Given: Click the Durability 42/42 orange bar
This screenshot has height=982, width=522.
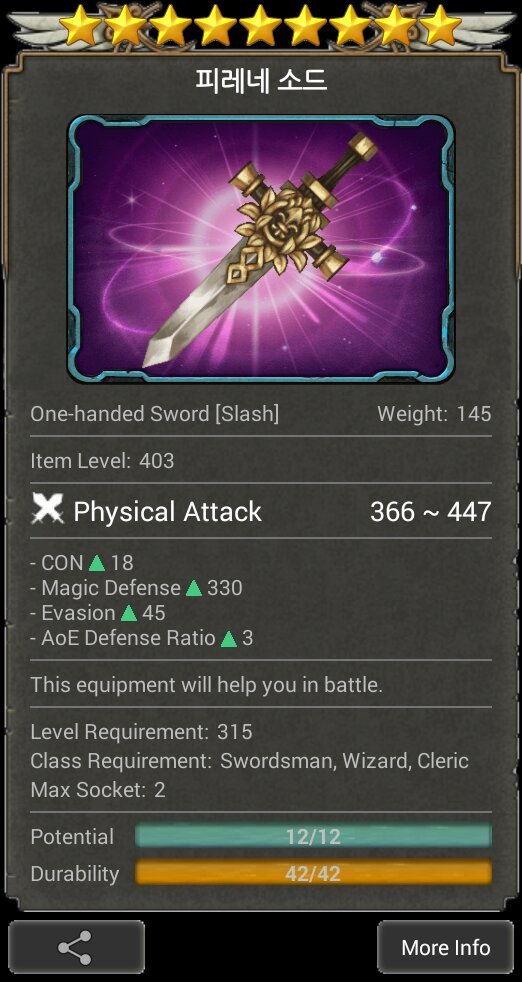Looking at the screenshot, I should coord(313,873).
